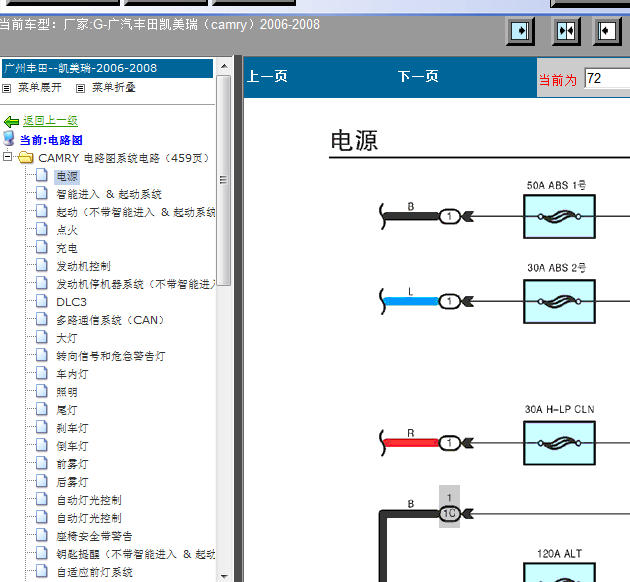Click the 120A ALT fuse label
This screenshot has height=582, width=630.
[x=559, y=554]
